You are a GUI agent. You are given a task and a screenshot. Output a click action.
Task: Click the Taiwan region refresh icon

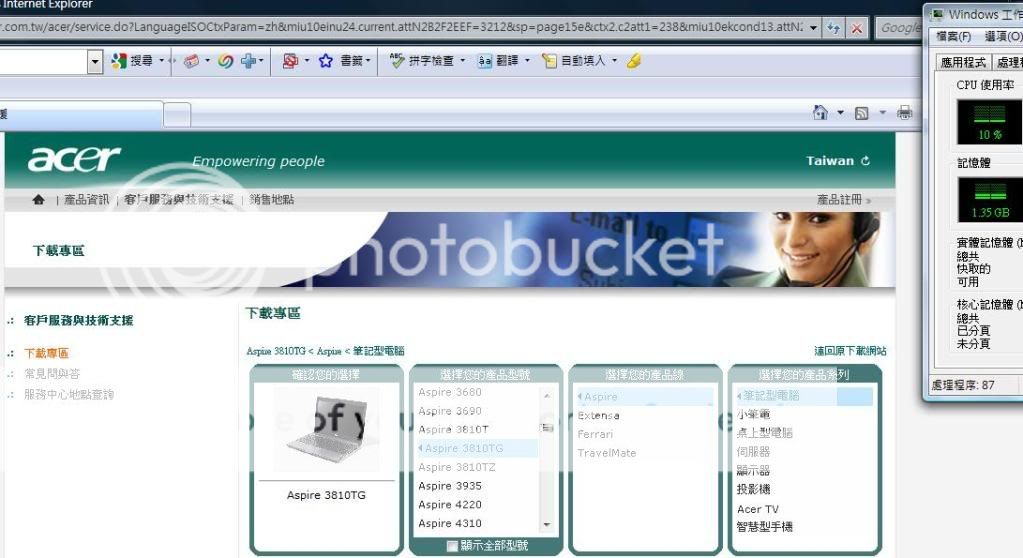(865, 161)
